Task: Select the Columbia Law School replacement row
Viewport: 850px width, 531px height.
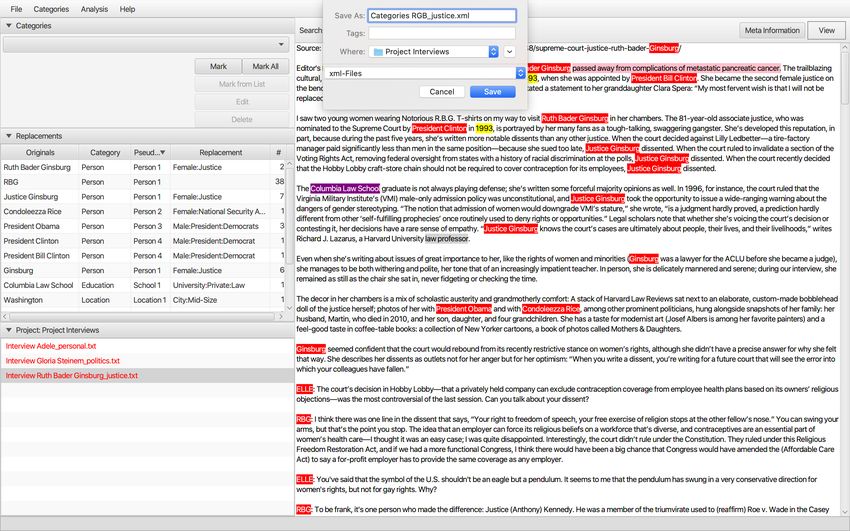Action: coord(143,285)
